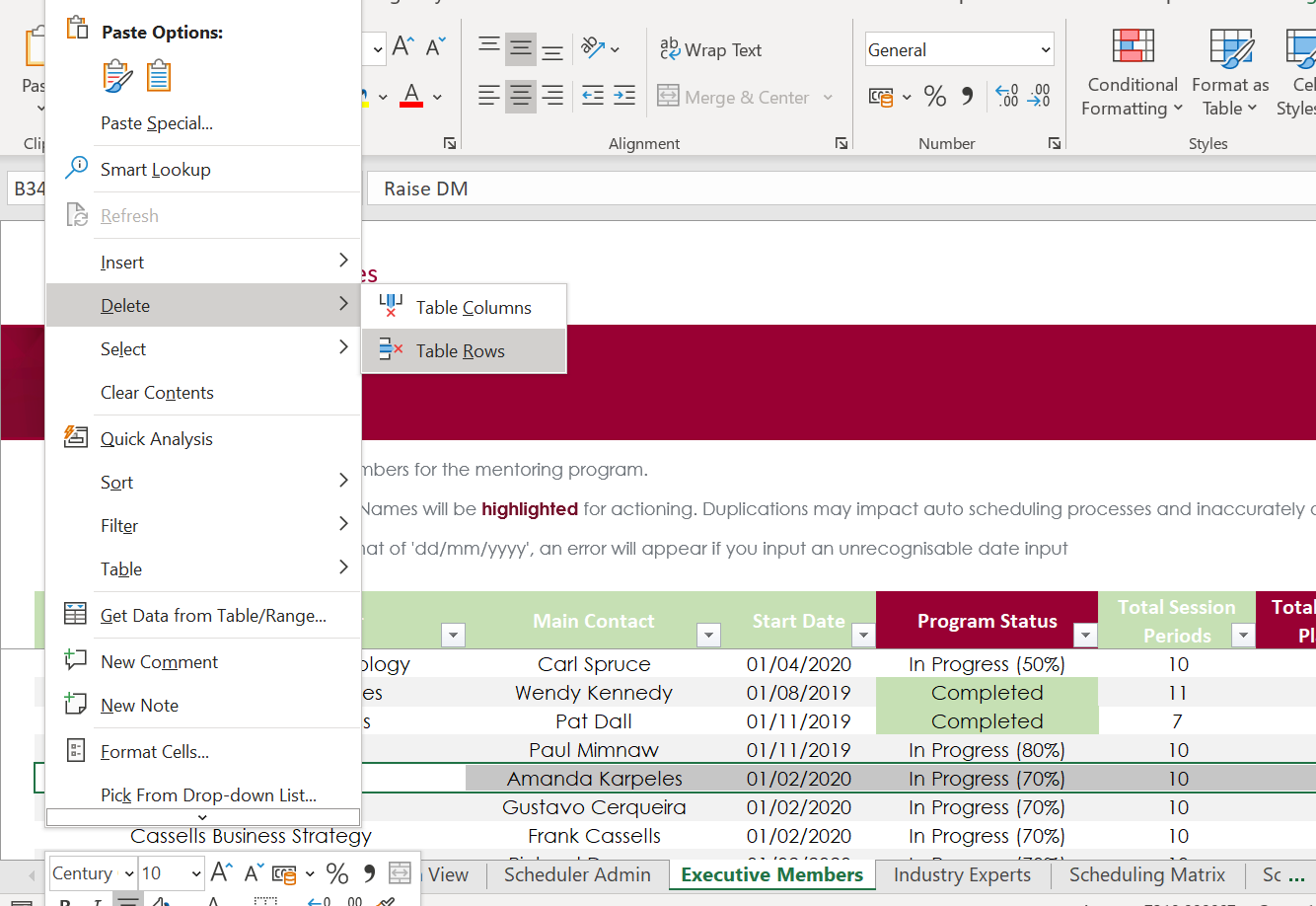
Task: Open the General number format dropdown
Action: [1045, 49]
